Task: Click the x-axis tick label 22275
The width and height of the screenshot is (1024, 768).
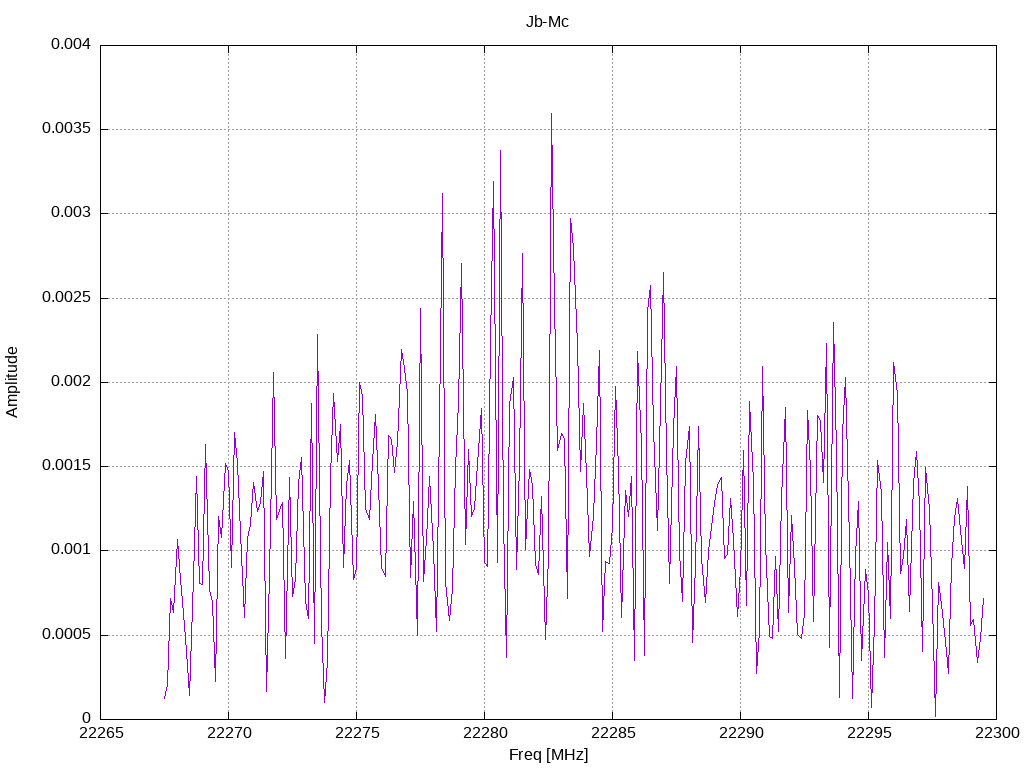Action: [357, 733]
